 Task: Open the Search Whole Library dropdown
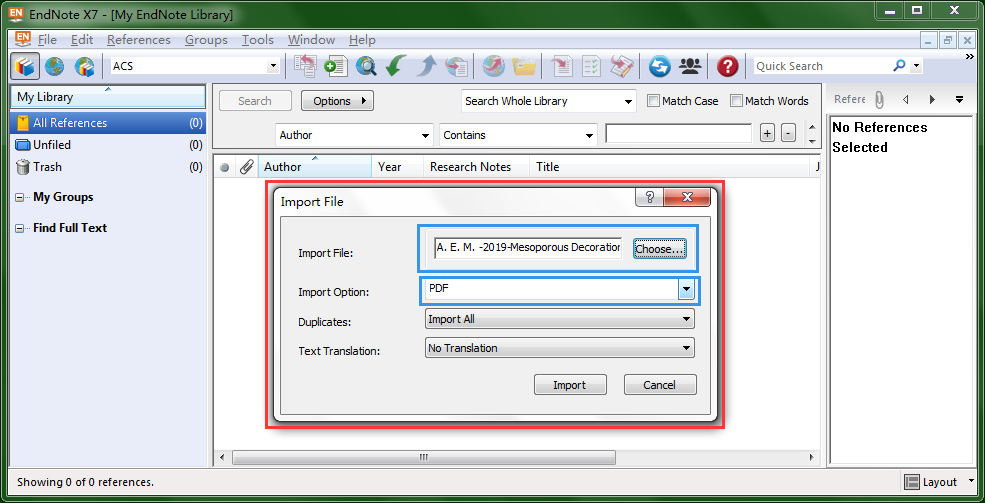point(628,101)
